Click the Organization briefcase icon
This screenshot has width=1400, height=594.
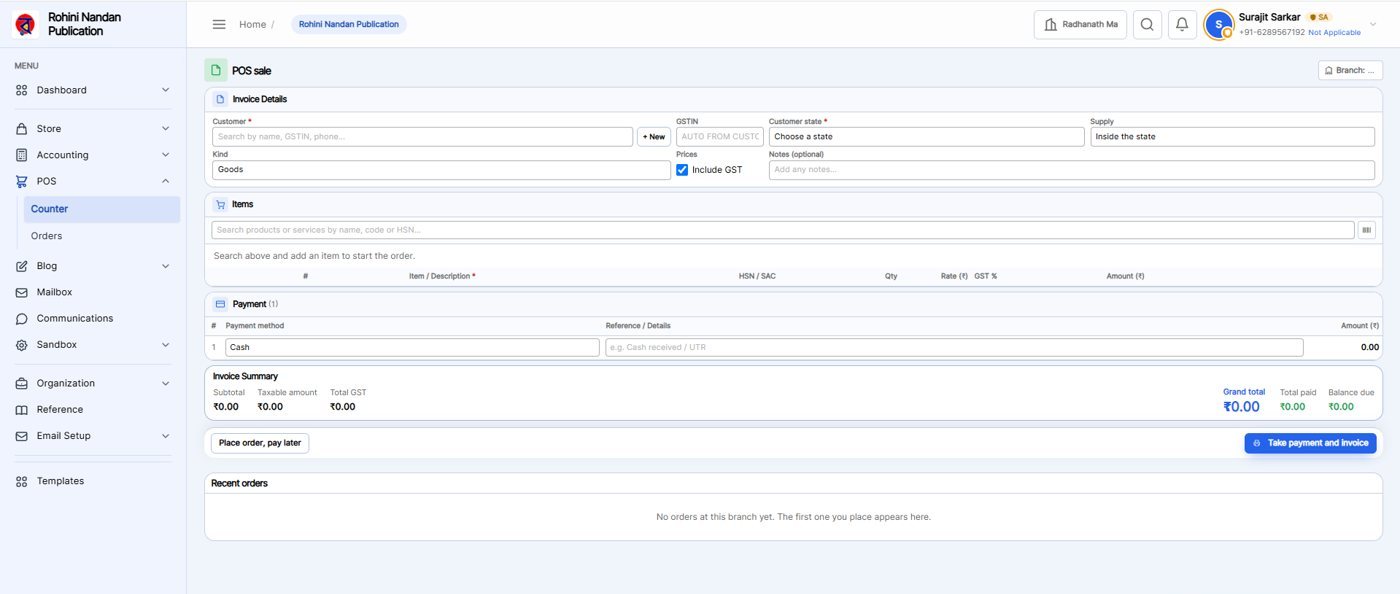pos(22,383)
